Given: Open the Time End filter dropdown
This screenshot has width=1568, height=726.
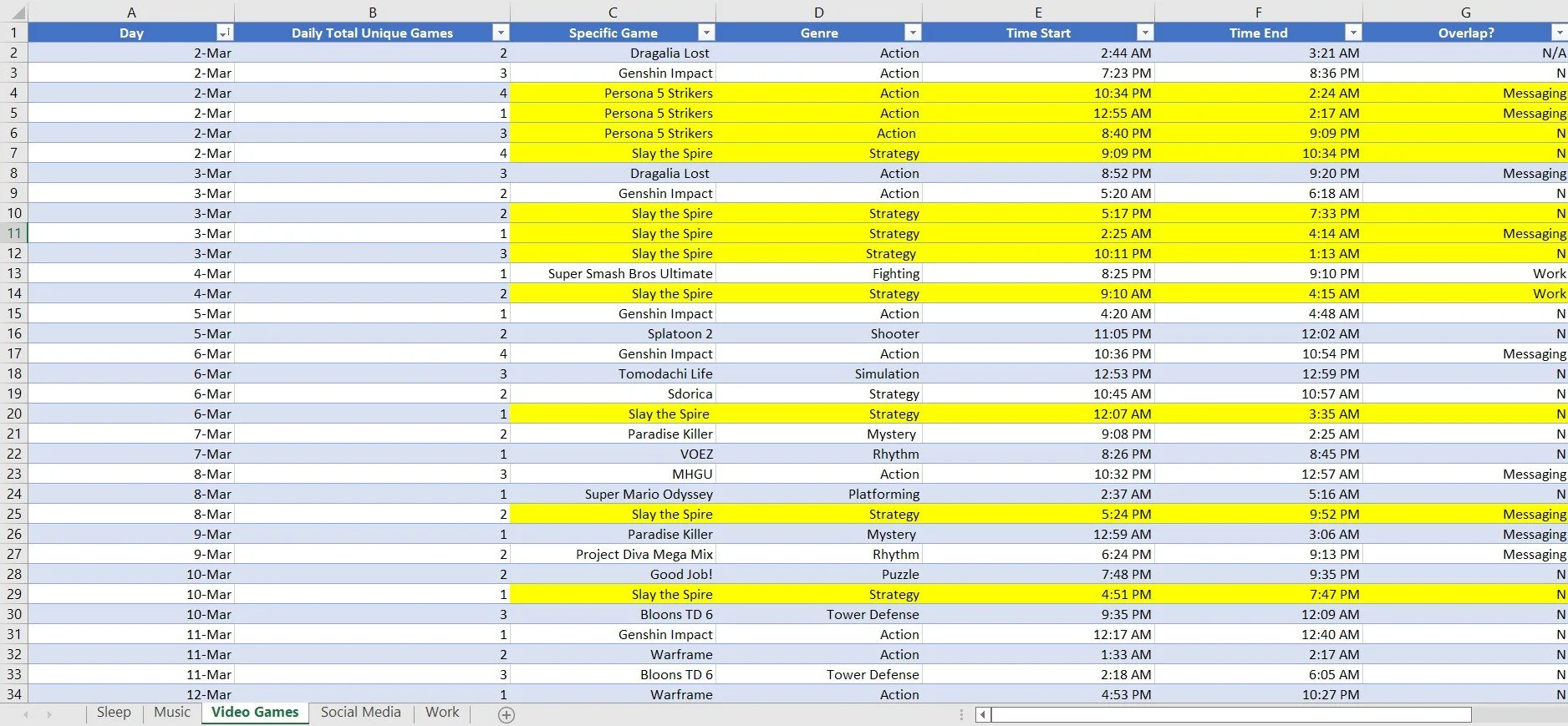Looking at the screenshot, I should coord(1353,33).
